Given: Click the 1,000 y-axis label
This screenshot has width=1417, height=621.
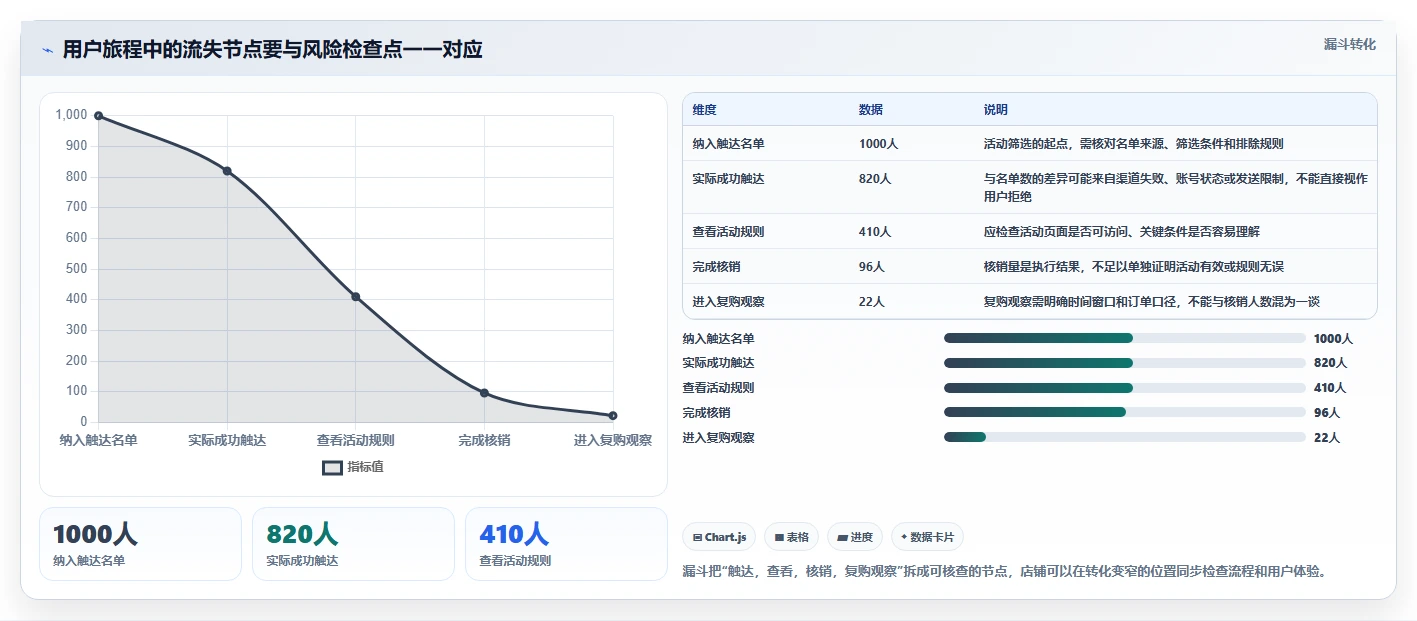Looking at the screenshot, I should click(x=71, y=115).
